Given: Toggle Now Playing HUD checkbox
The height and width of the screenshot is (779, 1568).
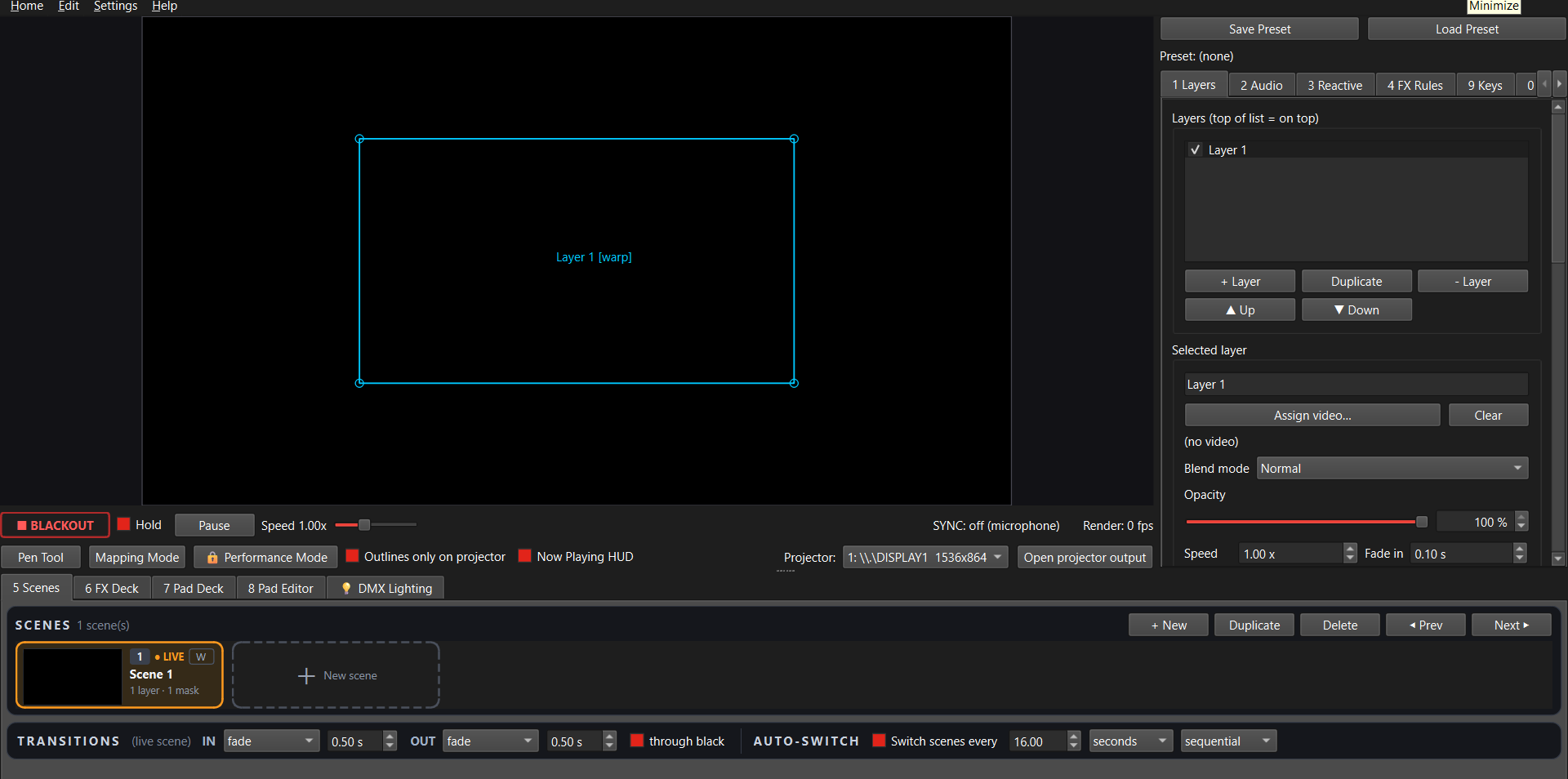Looking at the screenshot, I should 525,556.
